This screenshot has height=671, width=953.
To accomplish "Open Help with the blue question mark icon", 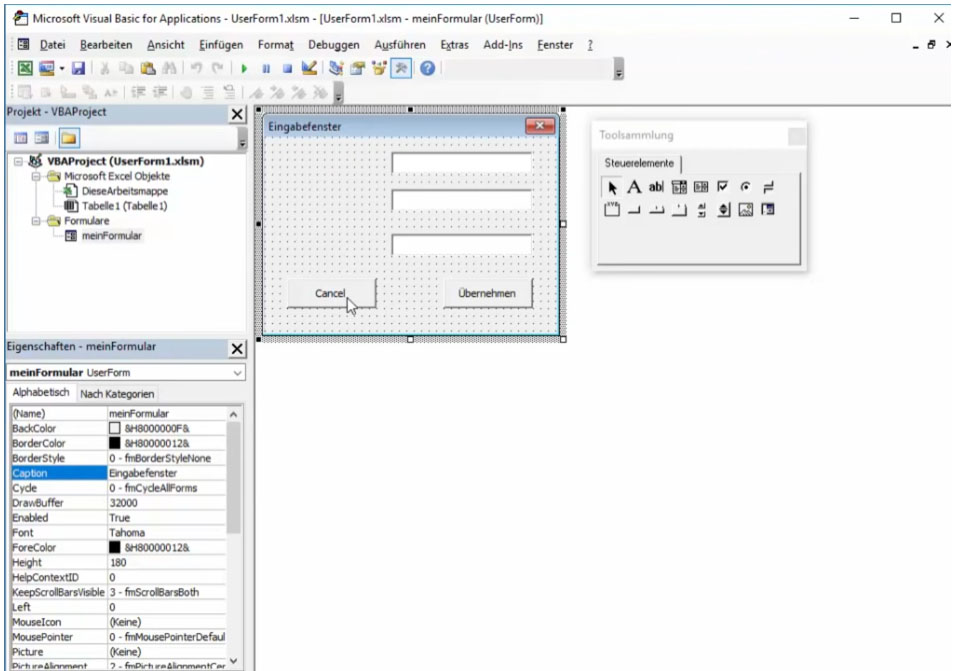I will click(427, 68).
